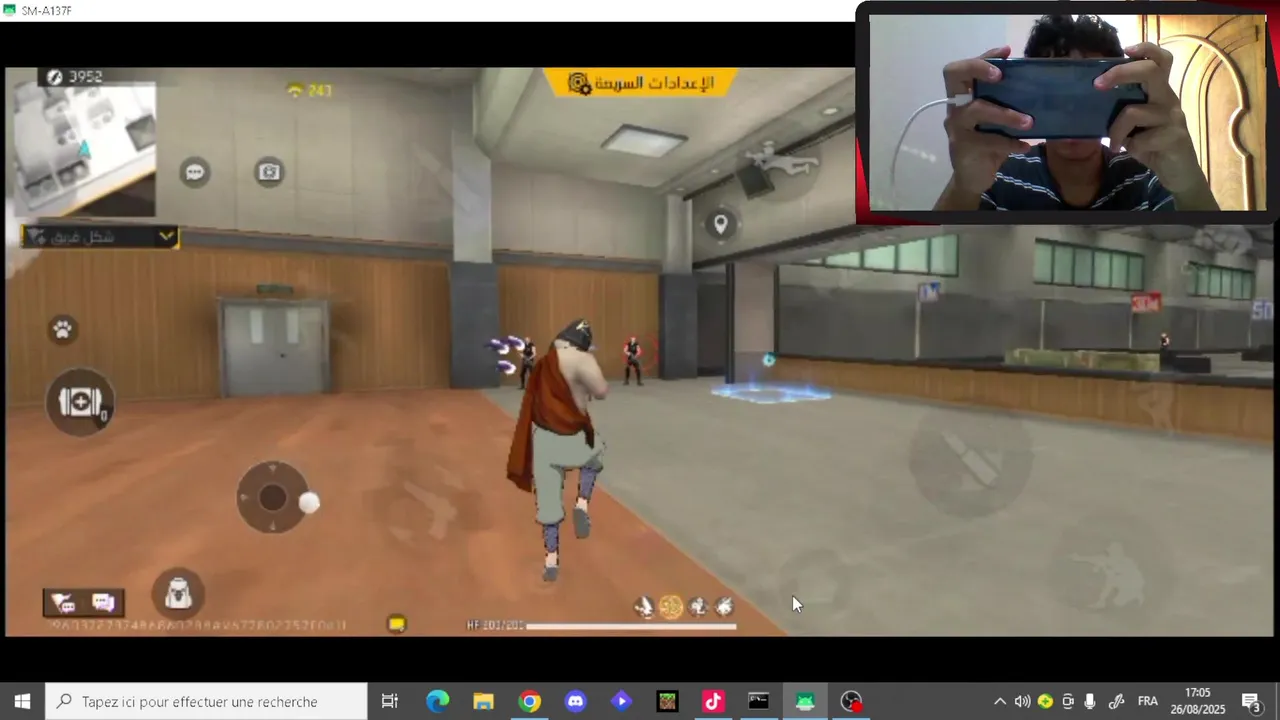Click the microphone tray icon

click(1090, 701)
